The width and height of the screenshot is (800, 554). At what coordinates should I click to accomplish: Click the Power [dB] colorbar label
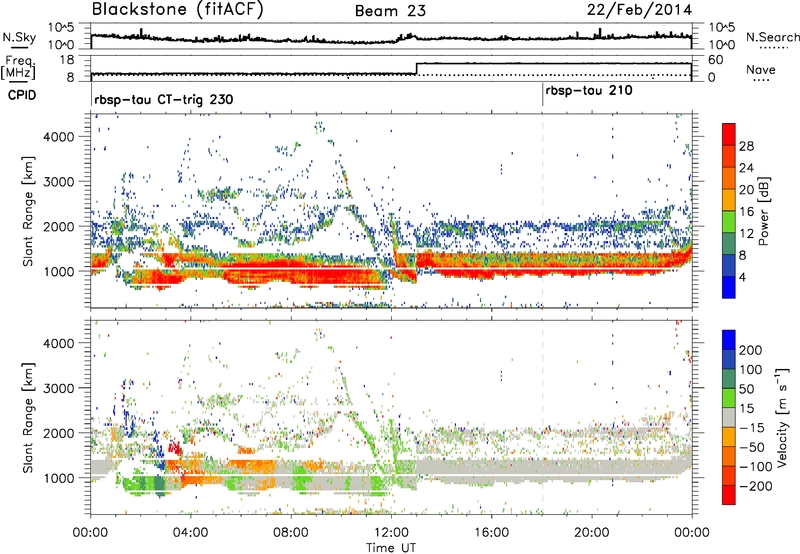coord(763,211)
